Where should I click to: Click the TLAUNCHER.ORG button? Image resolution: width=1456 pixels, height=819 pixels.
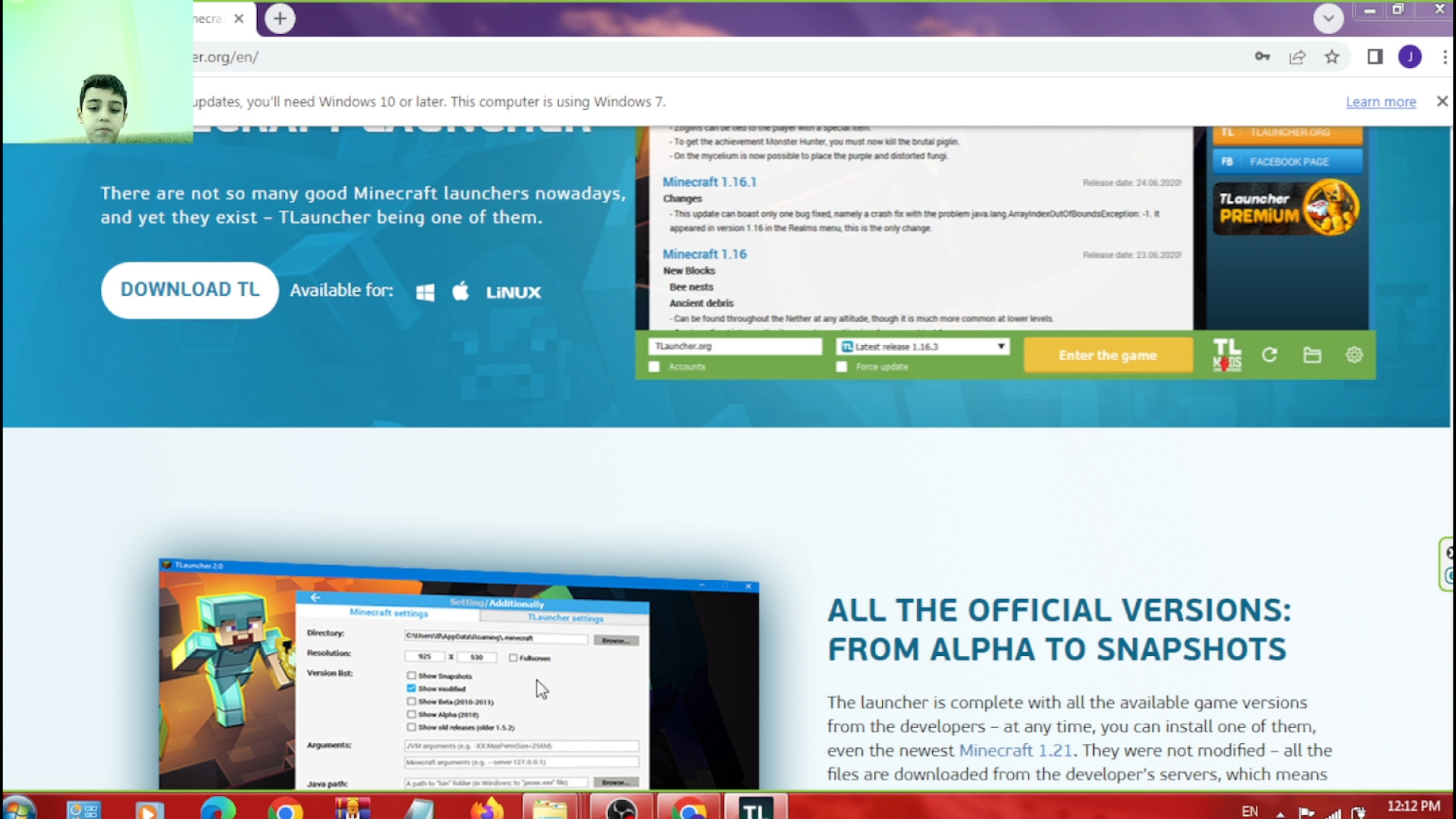tap(1287, 133)
